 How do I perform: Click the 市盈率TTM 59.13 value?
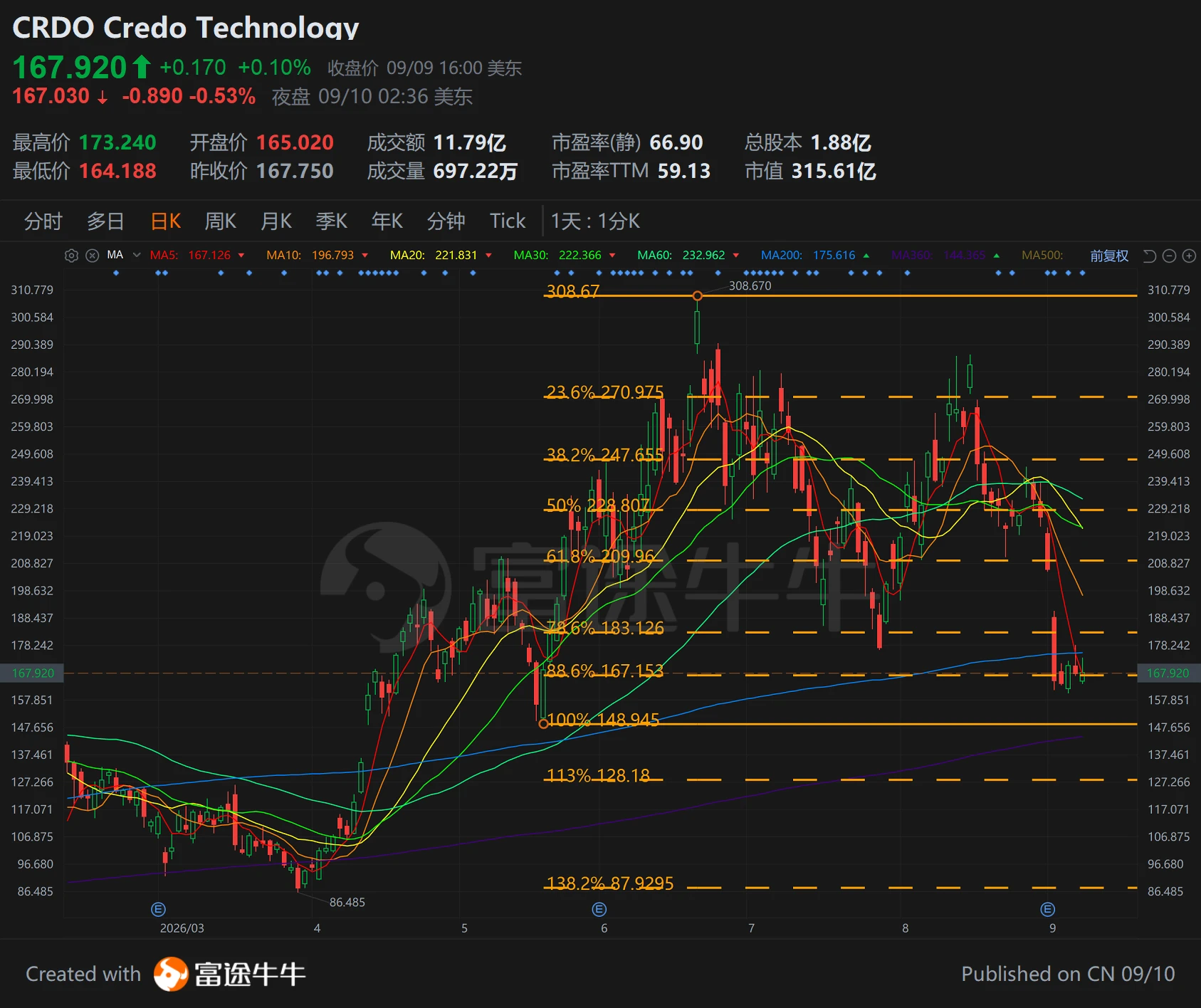click(683, 171)
